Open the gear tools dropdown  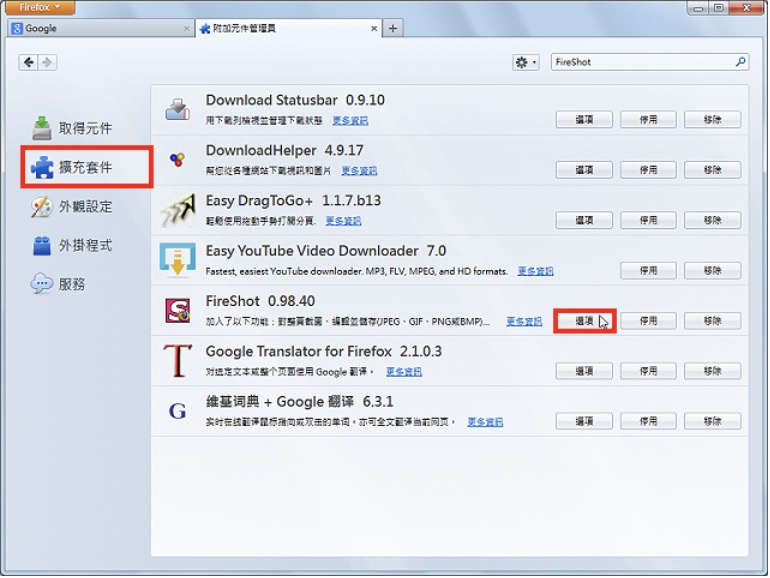click(x=525, y=62)
